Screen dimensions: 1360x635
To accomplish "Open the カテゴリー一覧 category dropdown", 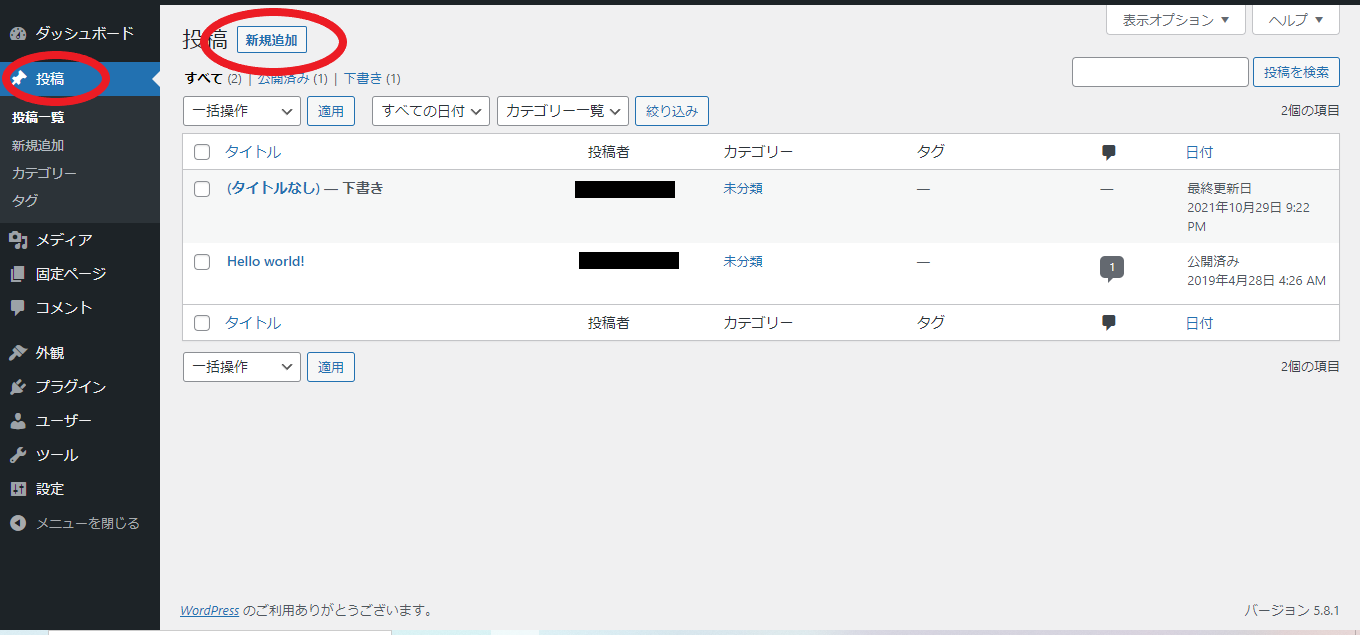I will point(562,111).
